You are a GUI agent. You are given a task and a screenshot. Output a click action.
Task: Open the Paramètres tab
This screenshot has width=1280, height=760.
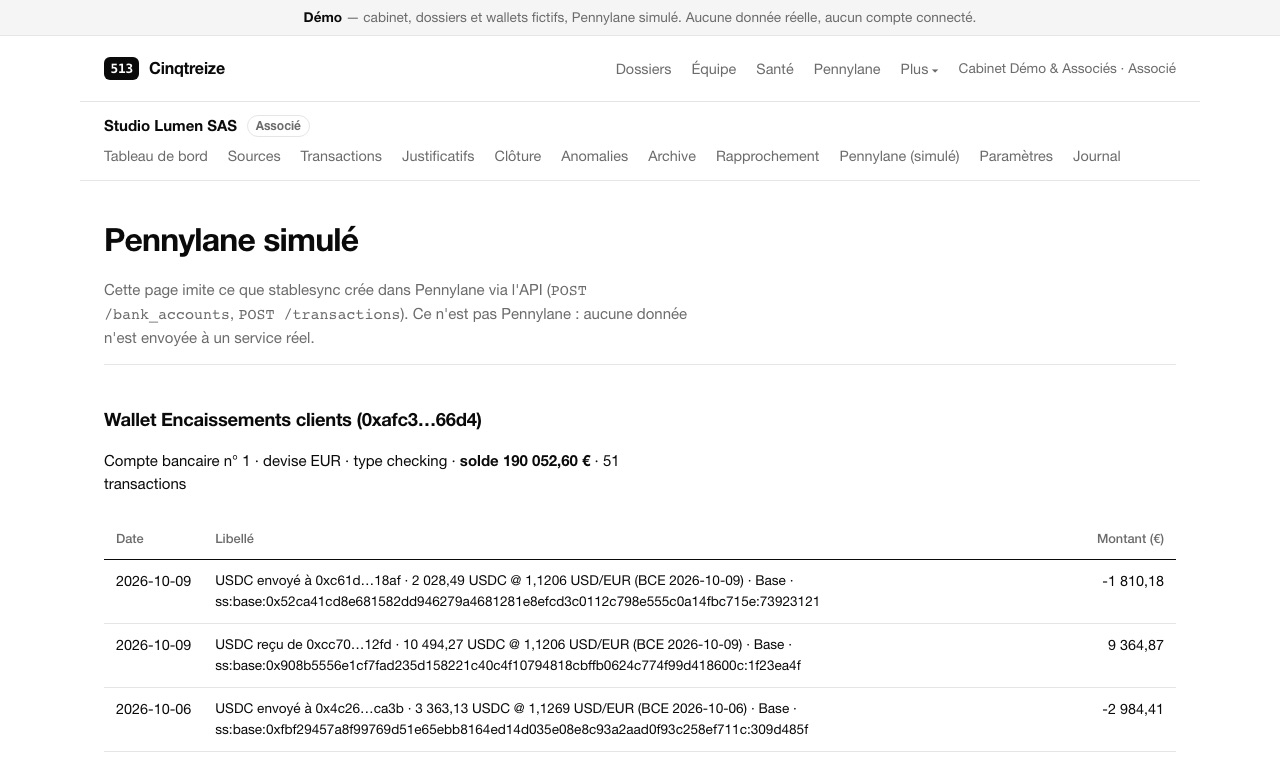point(1016,156)
